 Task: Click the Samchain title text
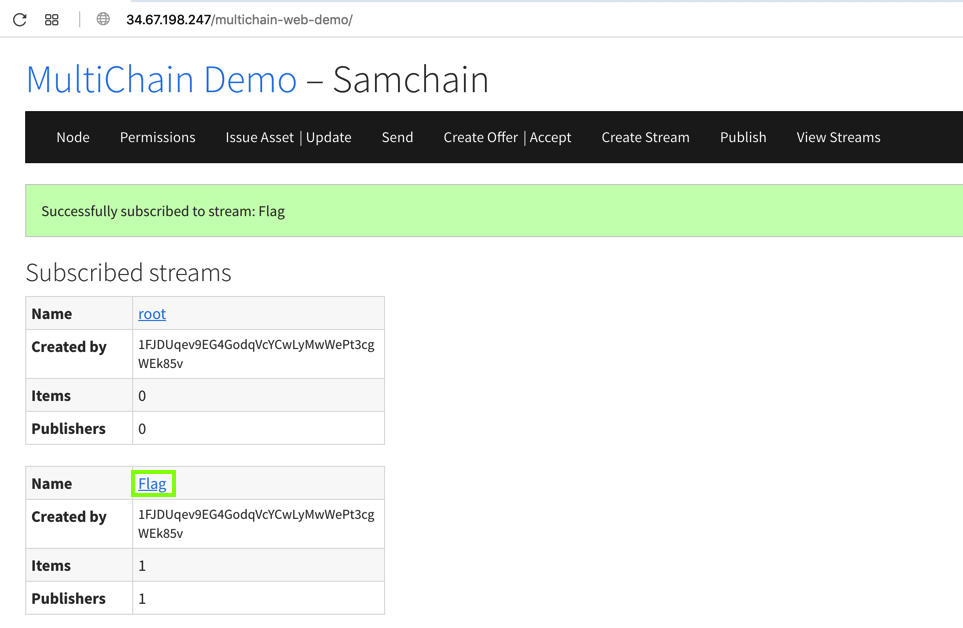[410, 79]
